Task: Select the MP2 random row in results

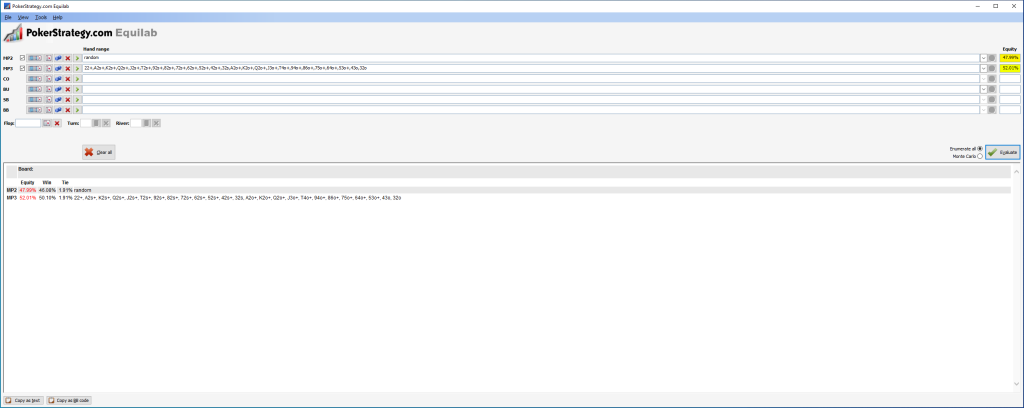Action: click(508, 190)
